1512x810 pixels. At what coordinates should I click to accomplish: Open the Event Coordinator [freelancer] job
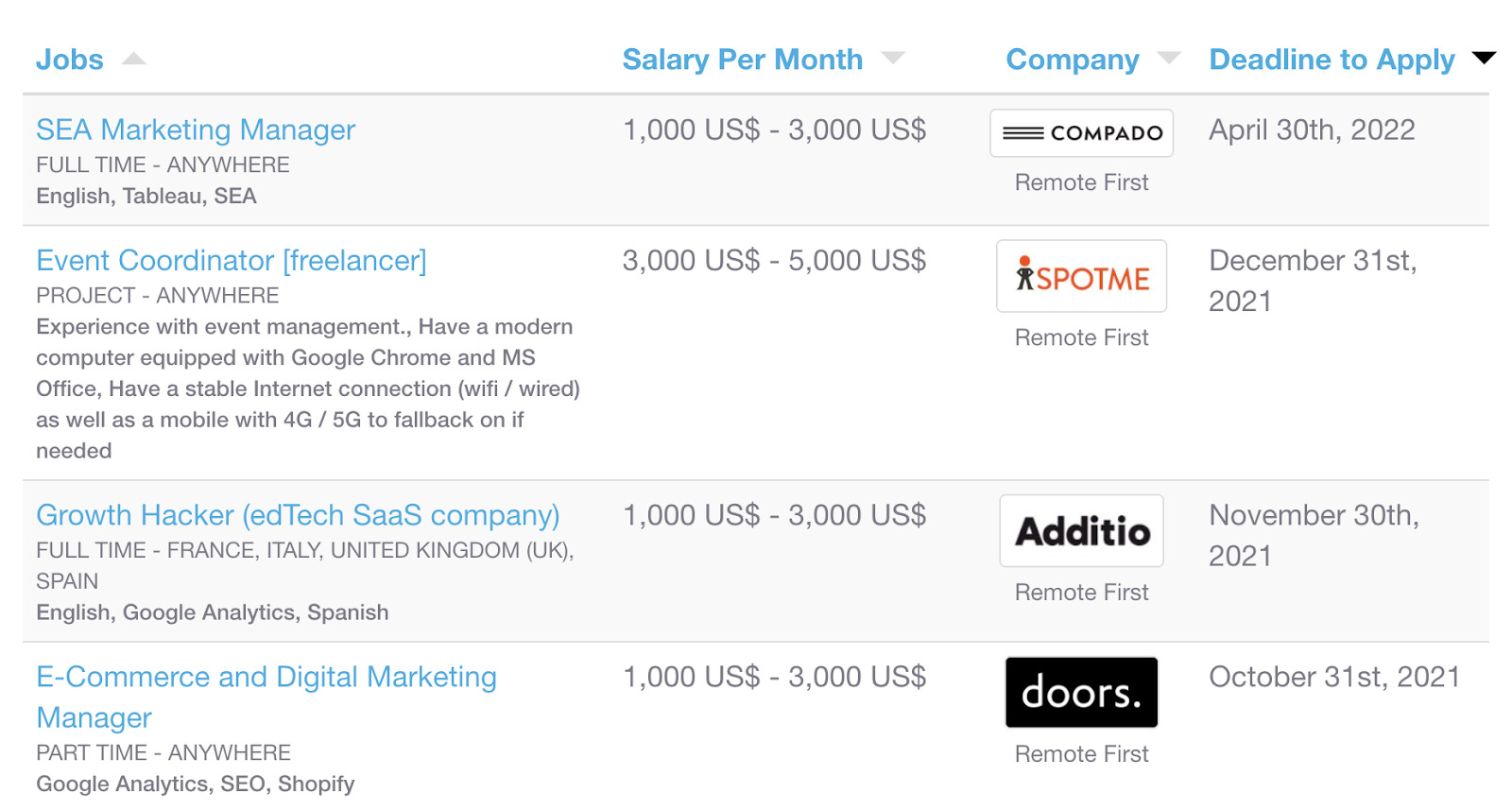[x=232, y=260]
